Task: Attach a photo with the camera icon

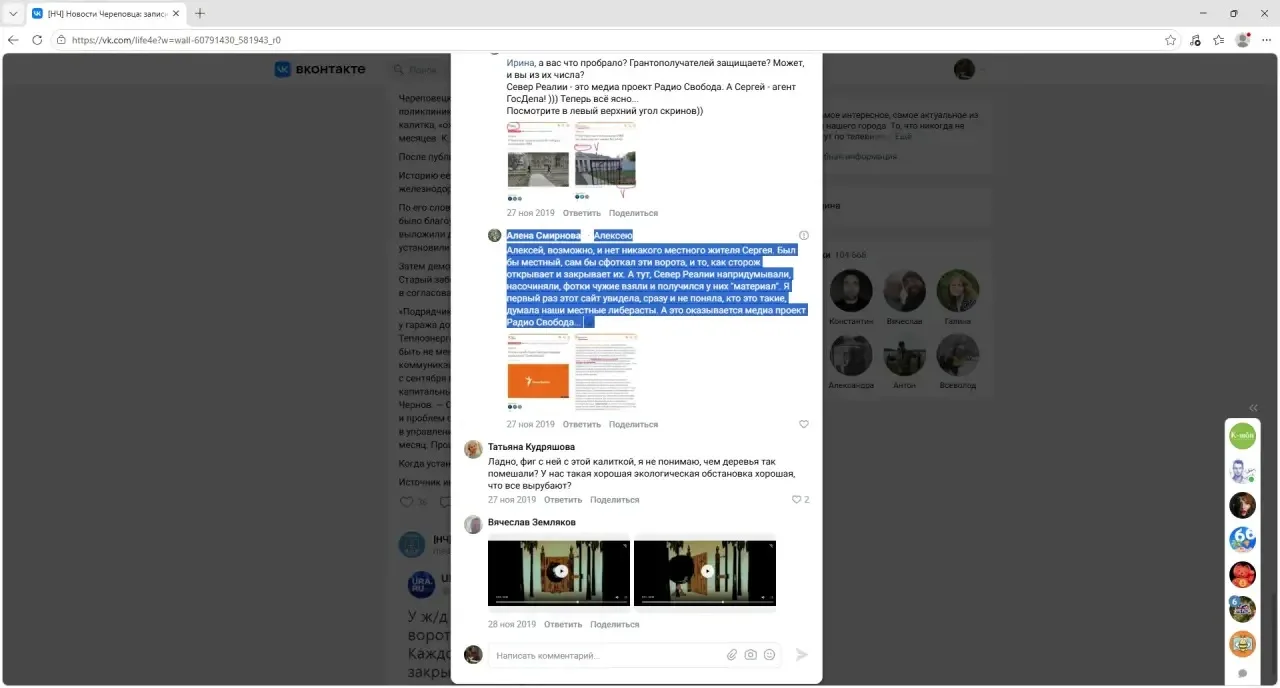Action: click(x=750, y=655)
